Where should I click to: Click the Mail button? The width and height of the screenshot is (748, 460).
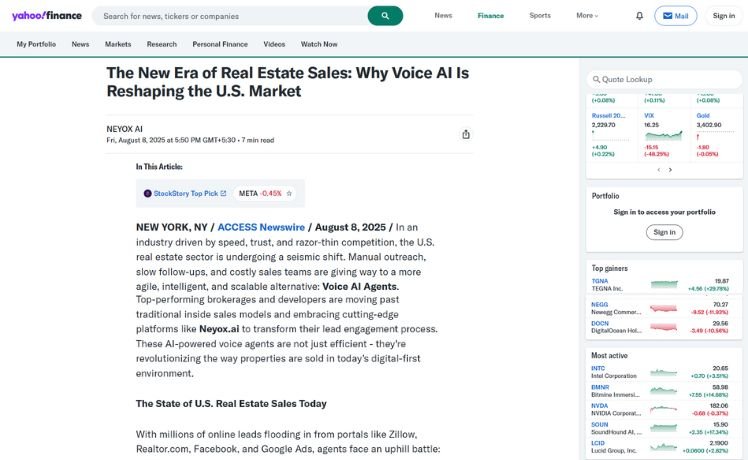click(x=675, y=16)
